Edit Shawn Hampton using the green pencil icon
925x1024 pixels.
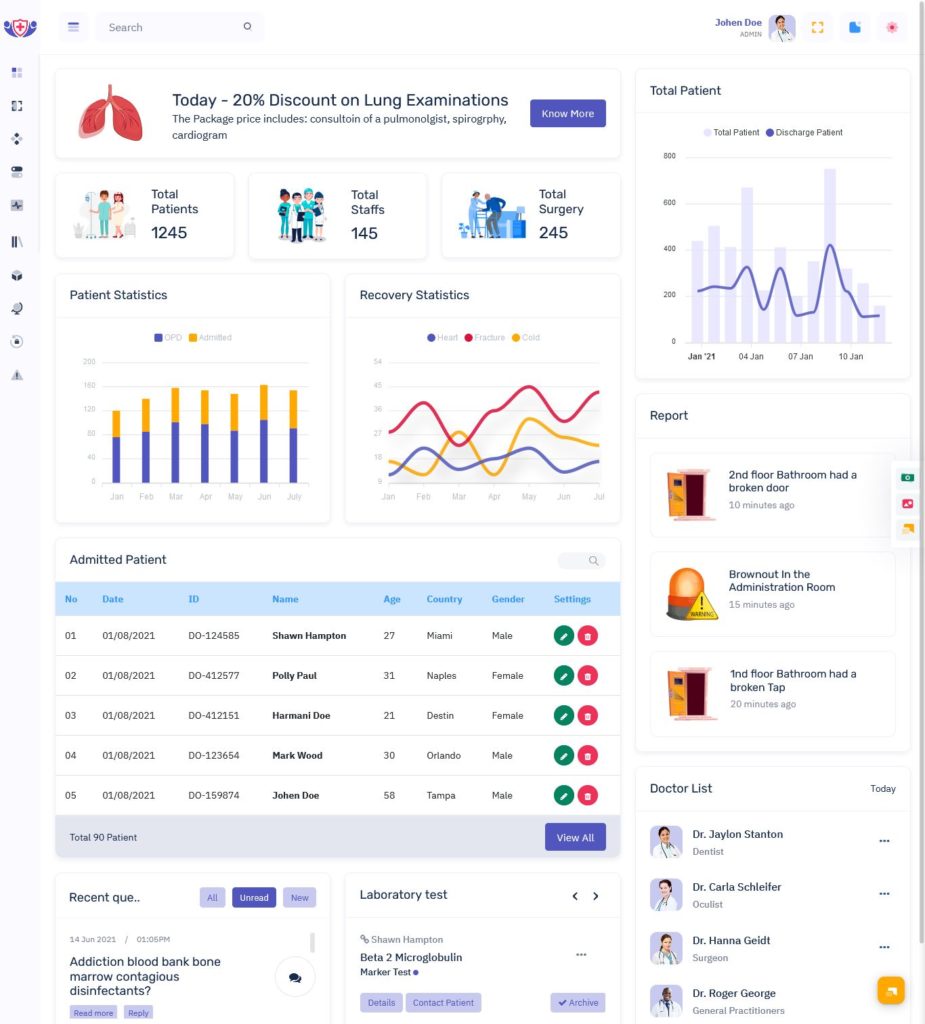coord(563,635)
